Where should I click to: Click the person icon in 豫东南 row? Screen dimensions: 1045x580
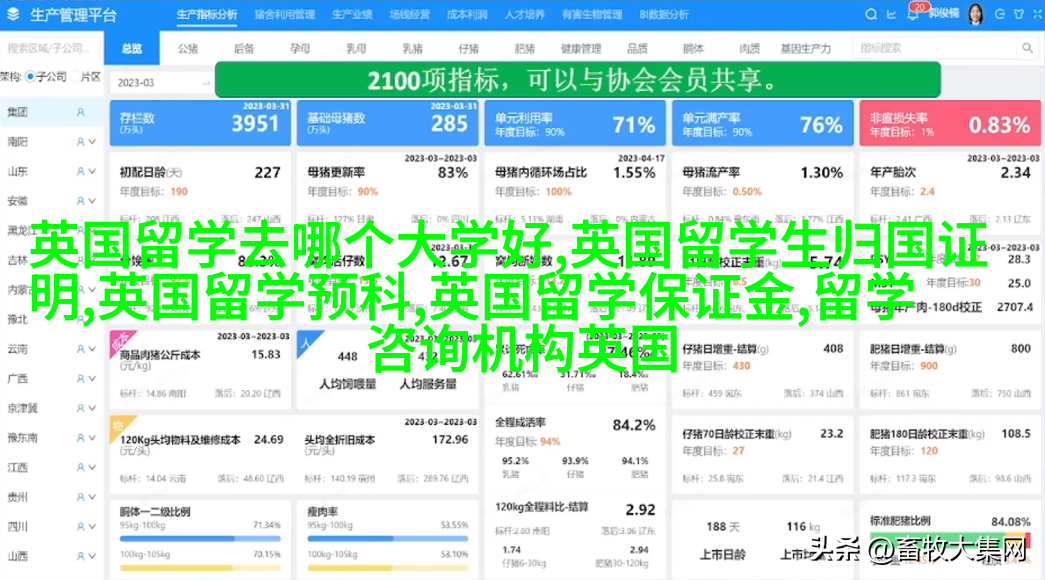(x=81, y=437)
